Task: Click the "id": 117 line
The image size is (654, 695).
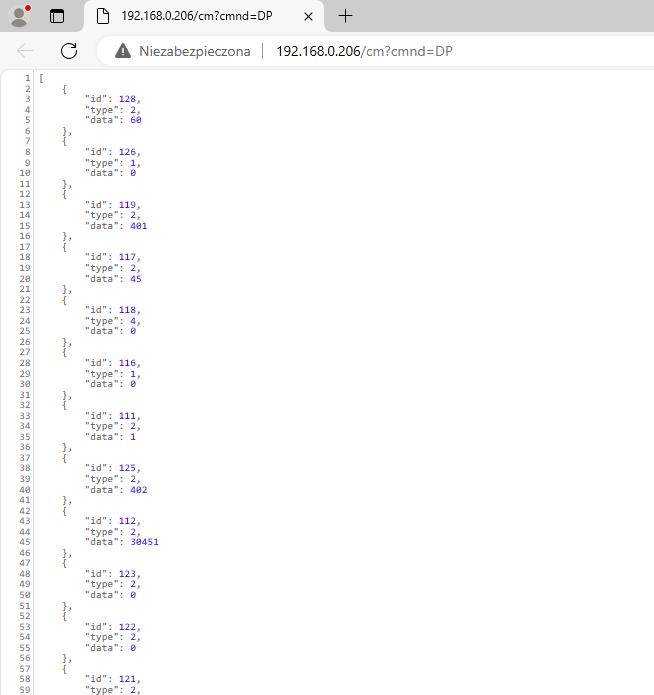Action: [x=113, y=257]
